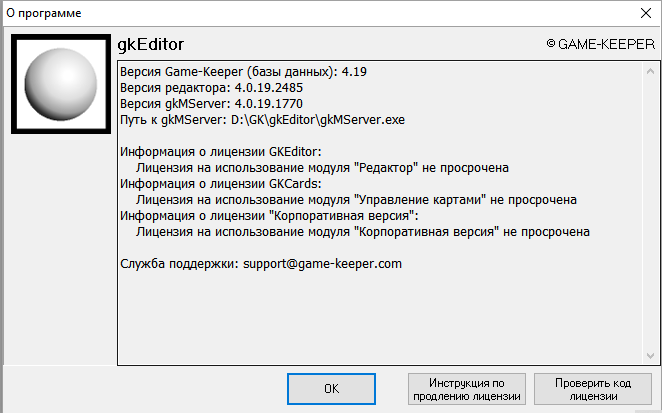Click the "Управление картами" license status line
662x413 pixels.
(356, 200)
